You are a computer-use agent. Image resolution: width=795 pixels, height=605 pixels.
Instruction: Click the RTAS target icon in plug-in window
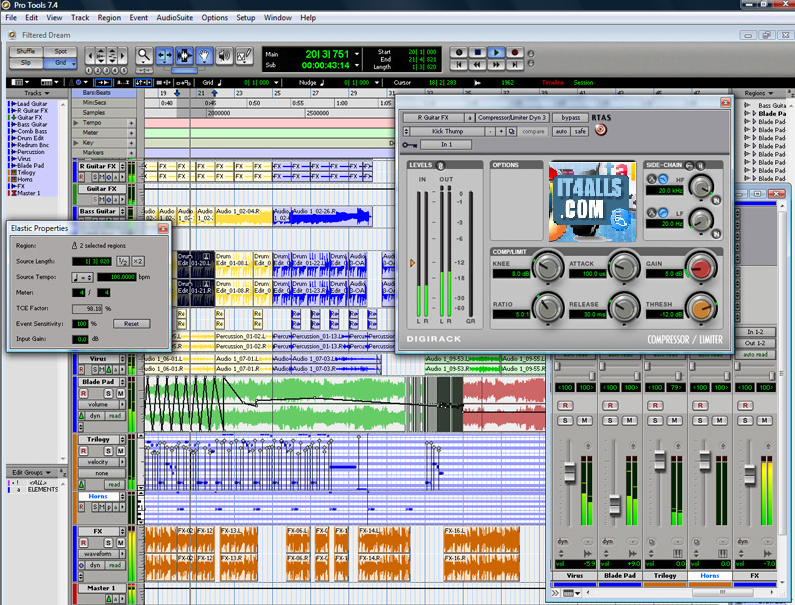601,130
